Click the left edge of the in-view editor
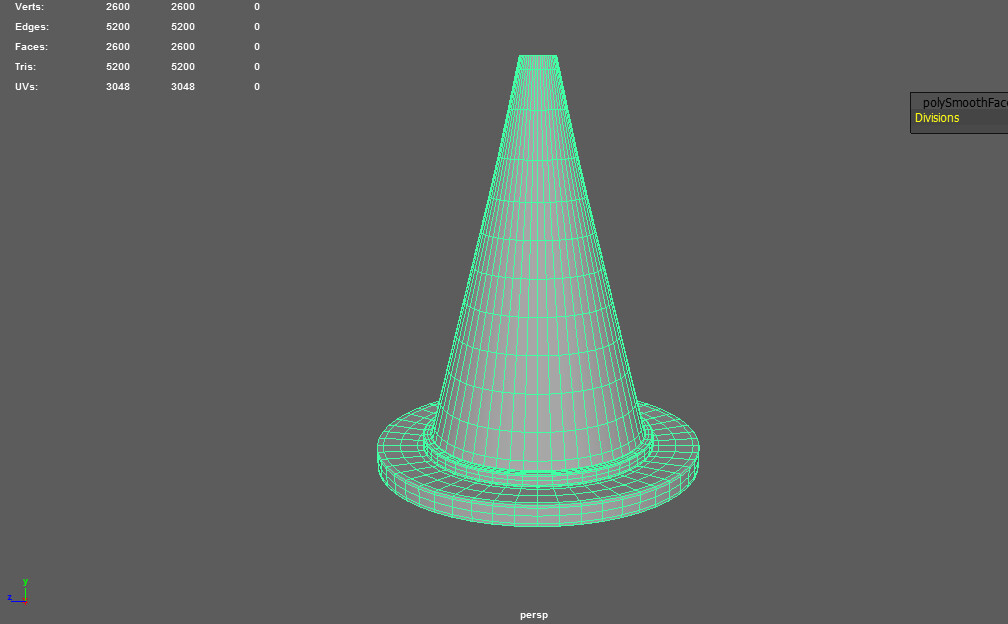Image resolution: width=1008 pixels, height=624 pixels. pos(910,111)
